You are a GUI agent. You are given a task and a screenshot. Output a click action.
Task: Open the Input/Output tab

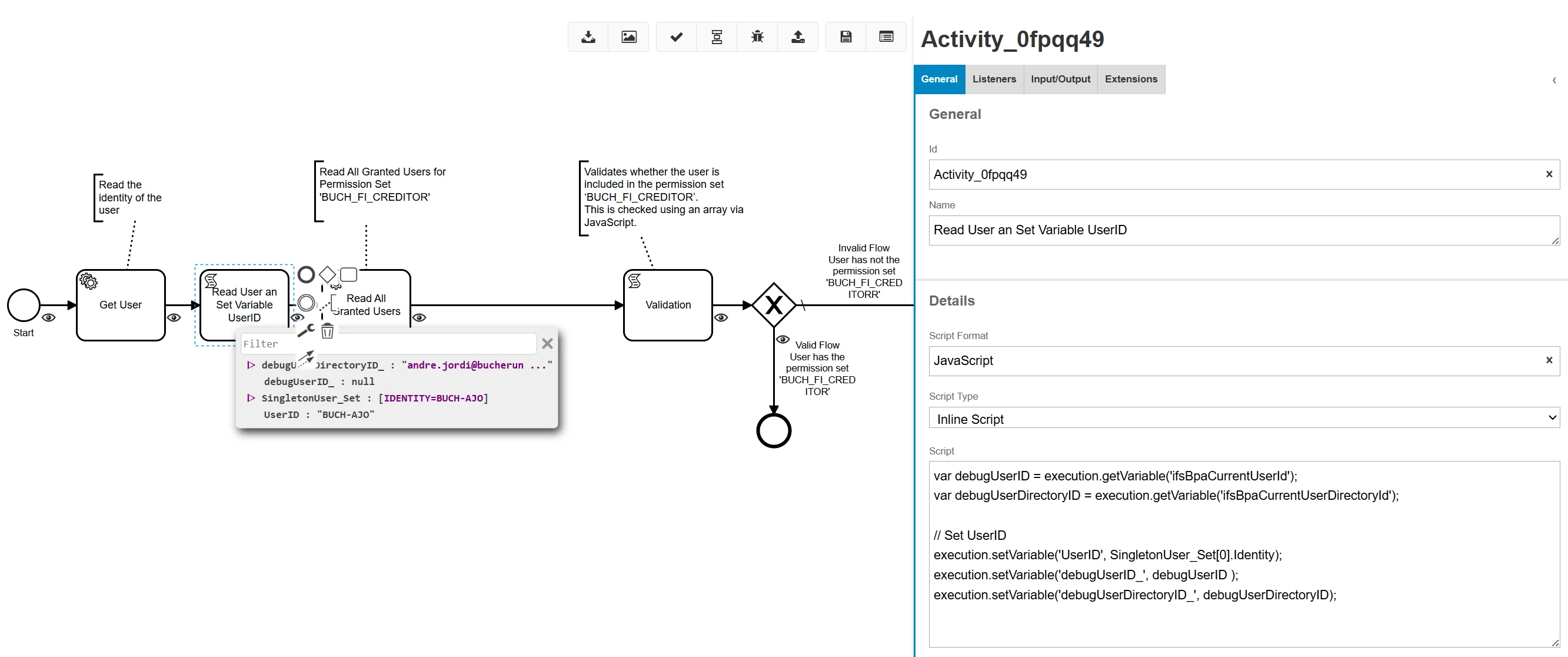pos(1060,79)
